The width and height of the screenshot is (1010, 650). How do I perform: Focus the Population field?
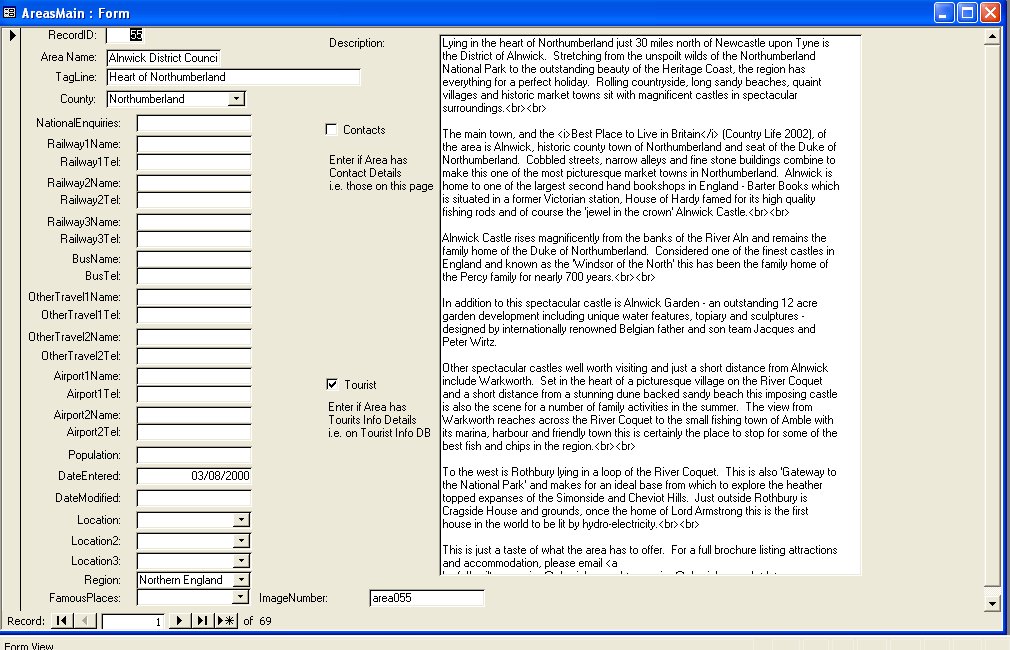[194, 455]
